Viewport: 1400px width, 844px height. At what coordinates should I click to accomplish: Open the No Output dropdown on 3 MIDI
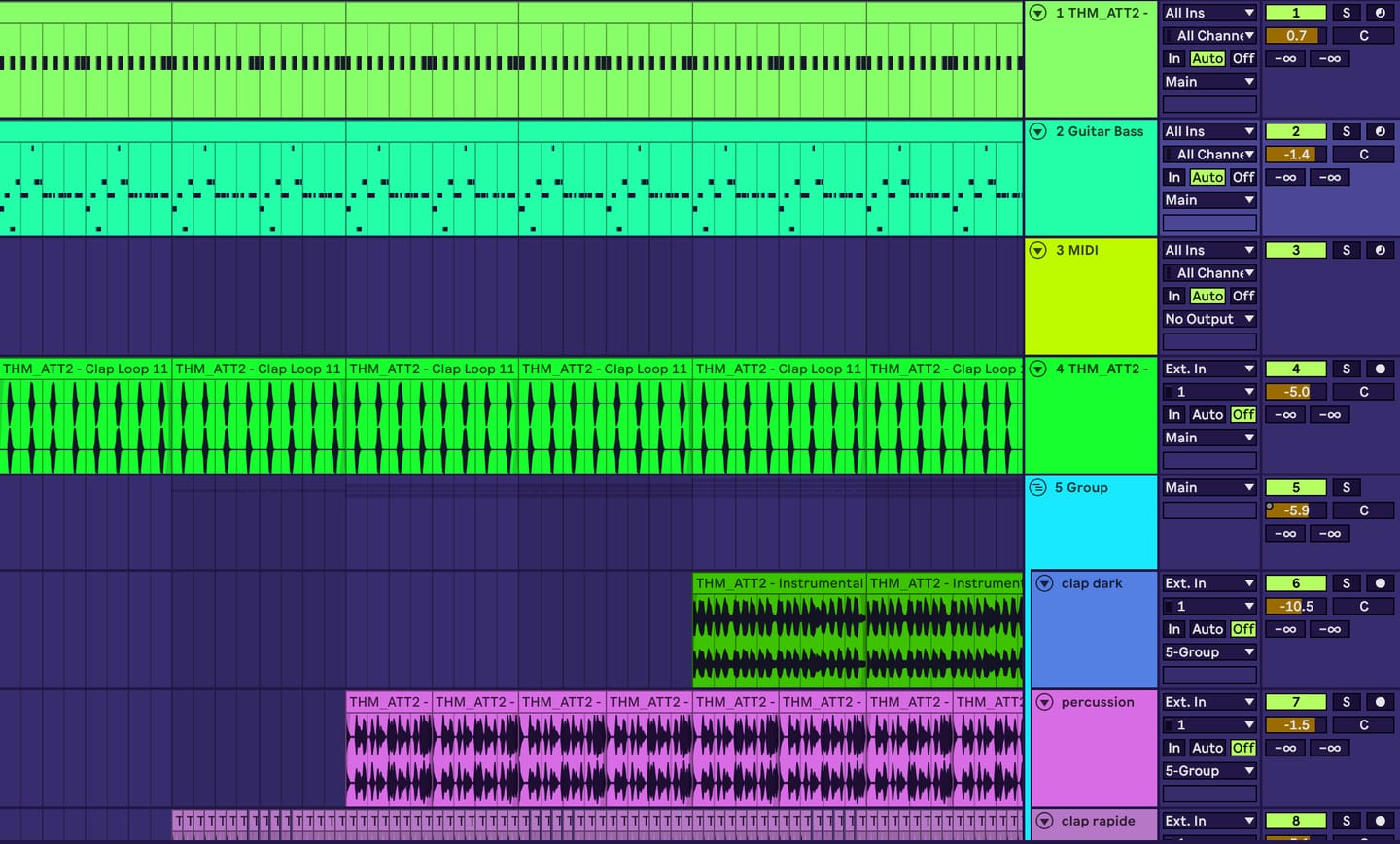pos(1209,319)
